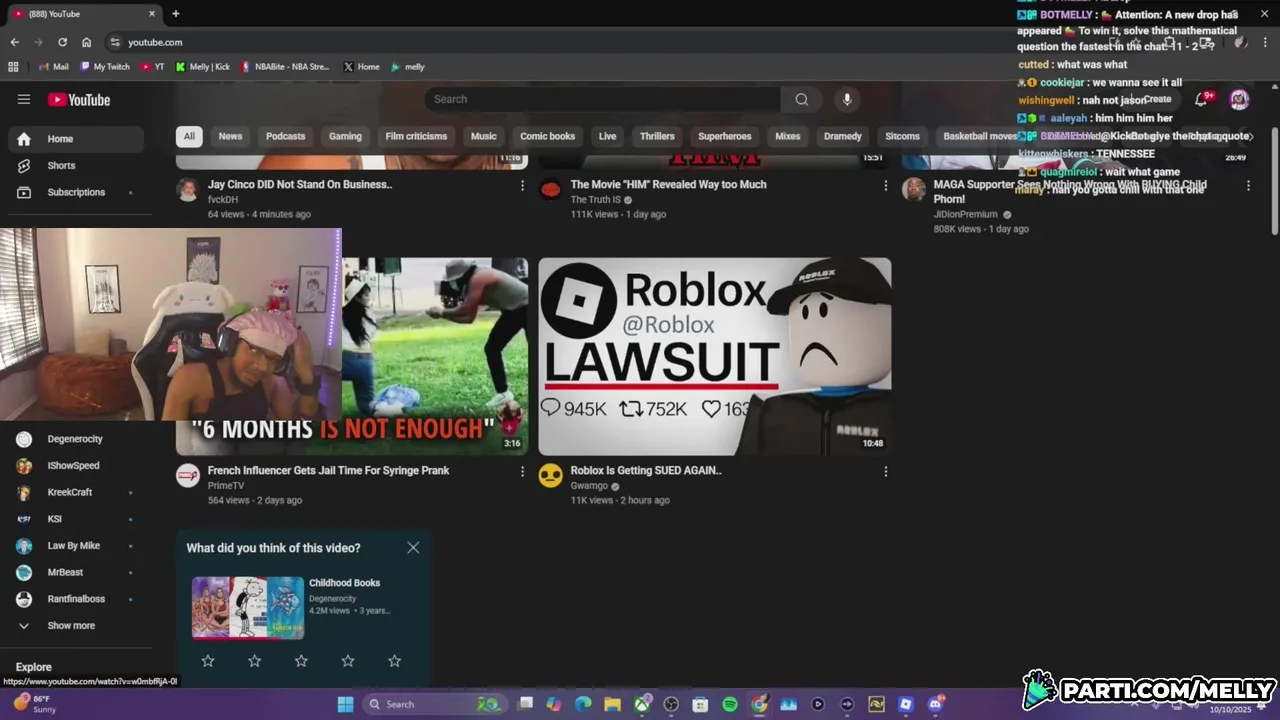Rate Childhood Books two stars
The image size is (1280, 720).
point(254,661)
